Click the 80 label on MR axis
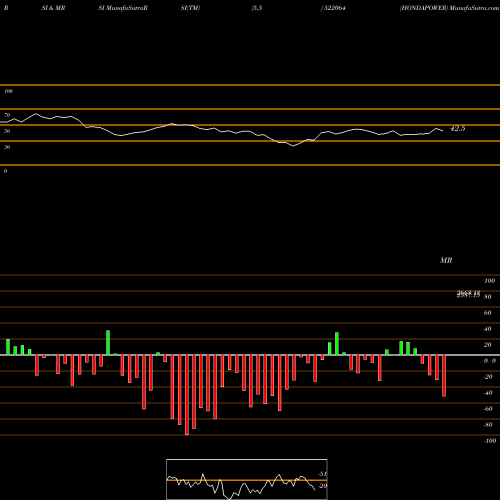Viewport: 500px width, 500px height. (488, 297)
